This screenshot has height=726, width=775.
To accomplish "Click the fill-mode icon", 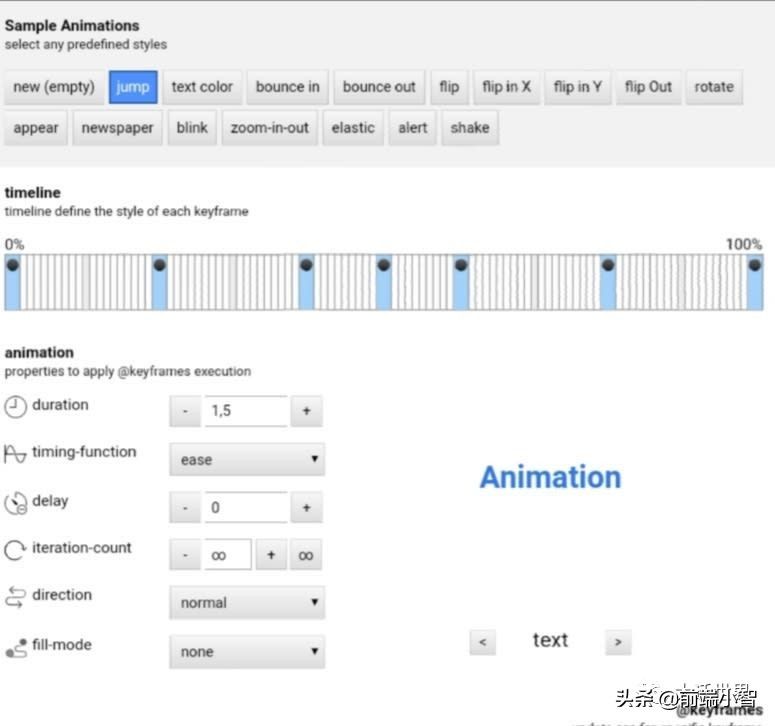I will 16,647.
